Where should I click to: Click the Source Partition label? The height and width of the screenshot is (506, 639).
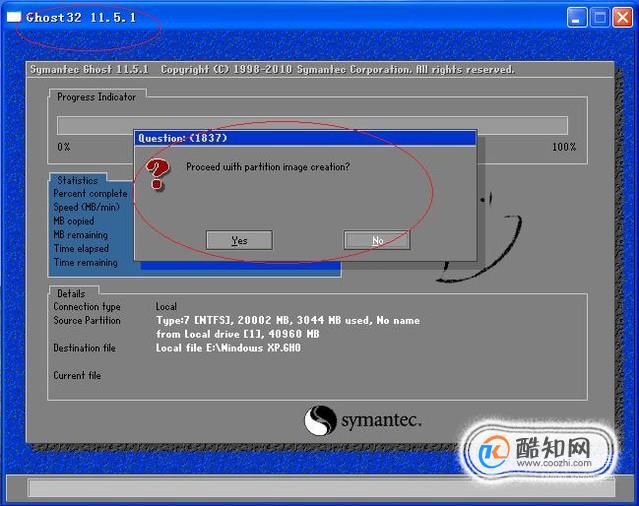coord(87,320)
